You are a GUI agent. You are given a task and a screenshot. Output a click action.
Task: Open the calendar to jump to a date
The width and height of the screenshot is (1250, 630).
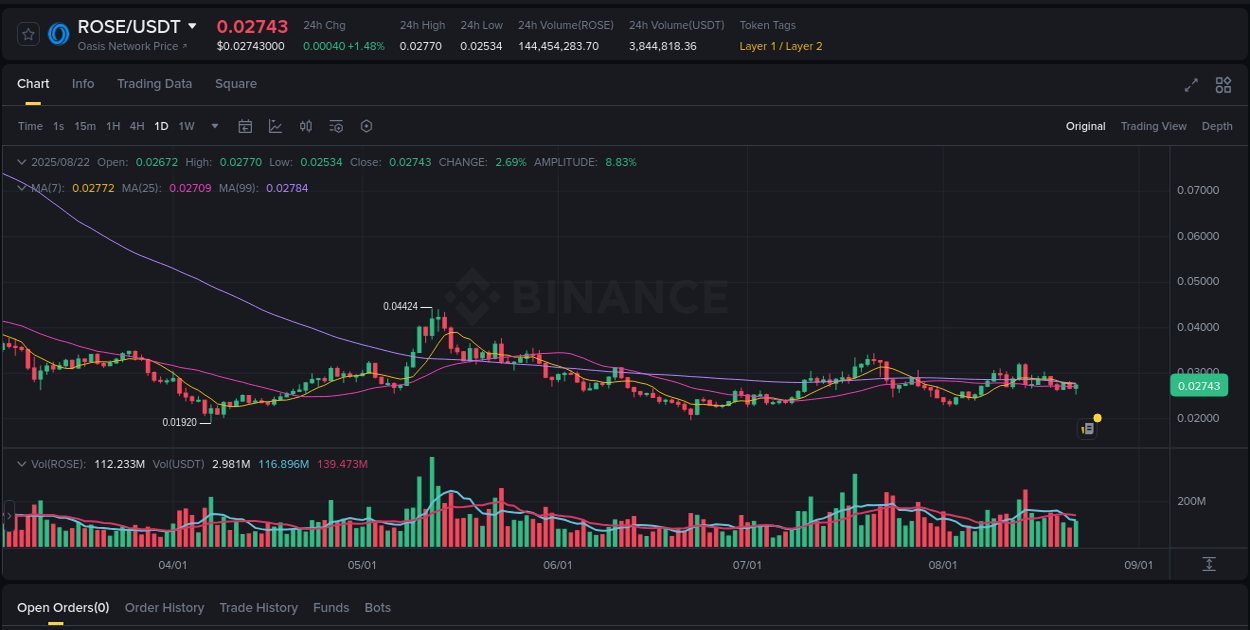coord(245,126)
